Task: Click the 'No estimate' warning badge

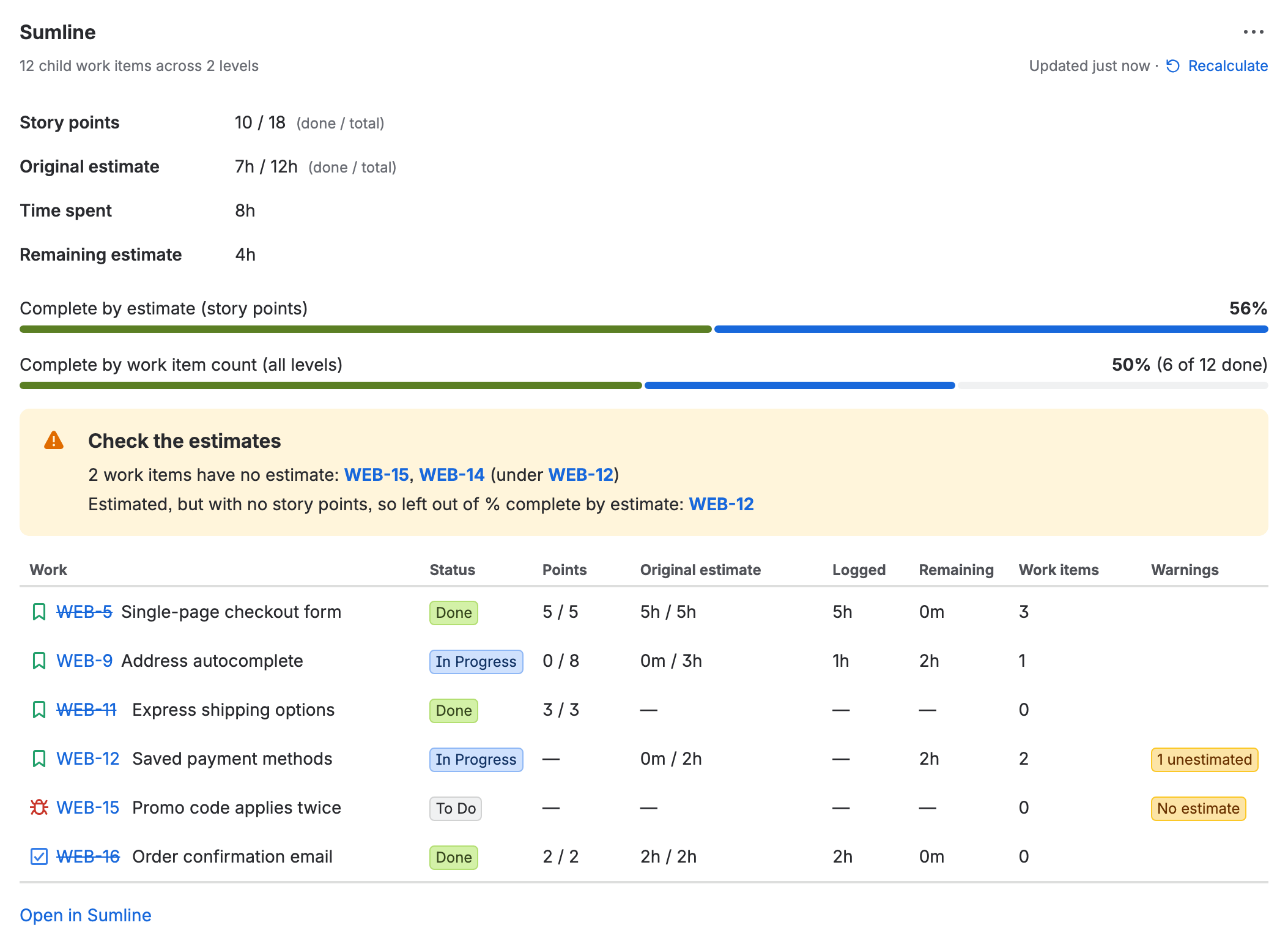Action: click(1198, 808)
